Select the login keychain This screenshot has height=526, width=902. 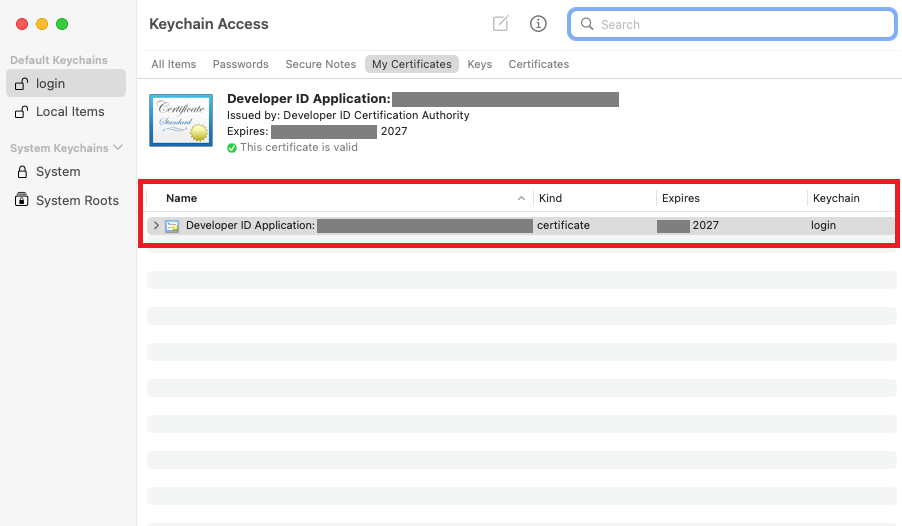[x=66, y=83]
